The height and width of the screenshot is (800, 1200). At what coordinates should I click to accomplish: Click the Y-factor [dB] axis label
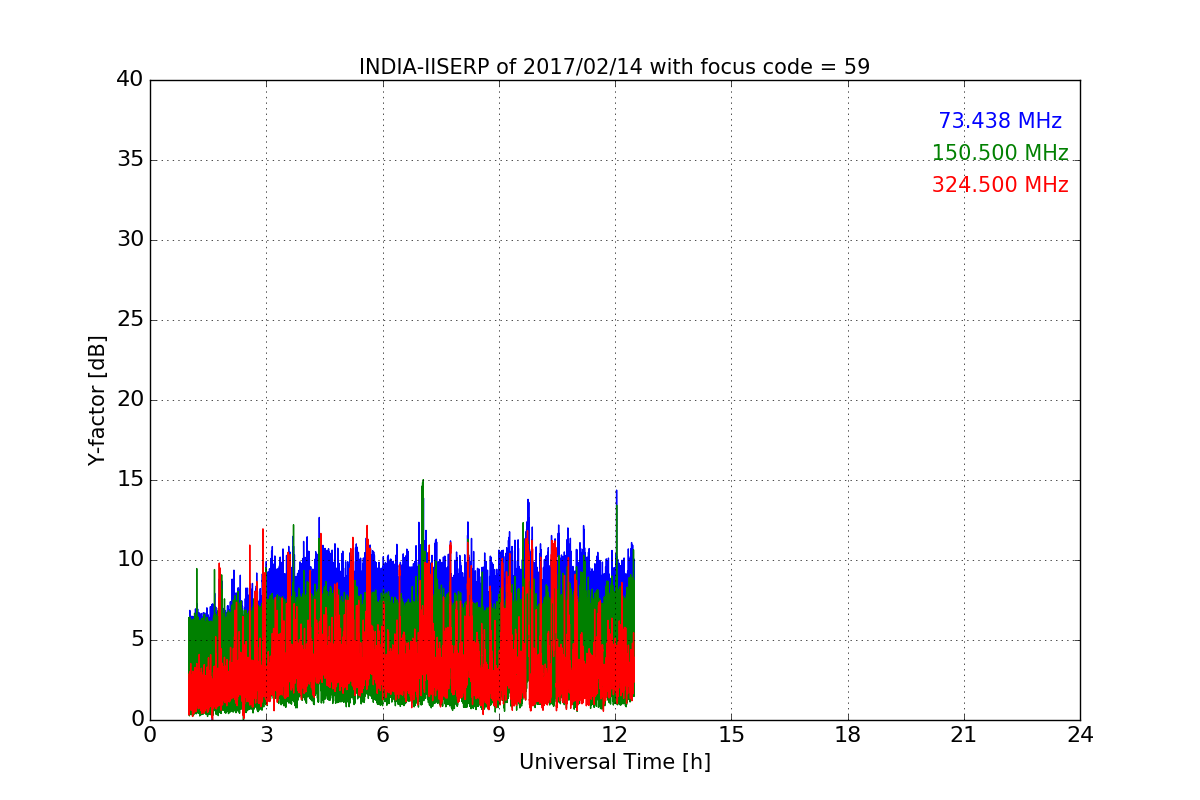pyautogui.click(x=97, y=400)
